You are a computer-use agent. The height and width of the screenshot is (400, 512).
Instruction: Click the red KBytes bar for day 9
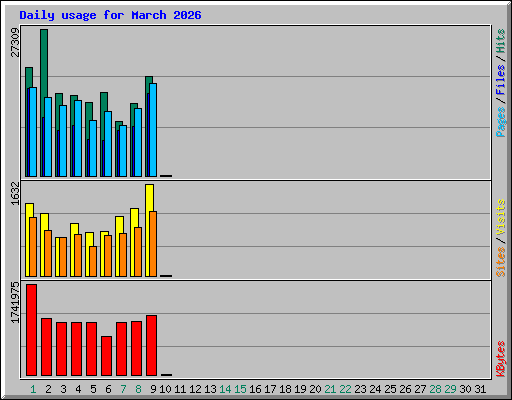click(x=151, y=346)
